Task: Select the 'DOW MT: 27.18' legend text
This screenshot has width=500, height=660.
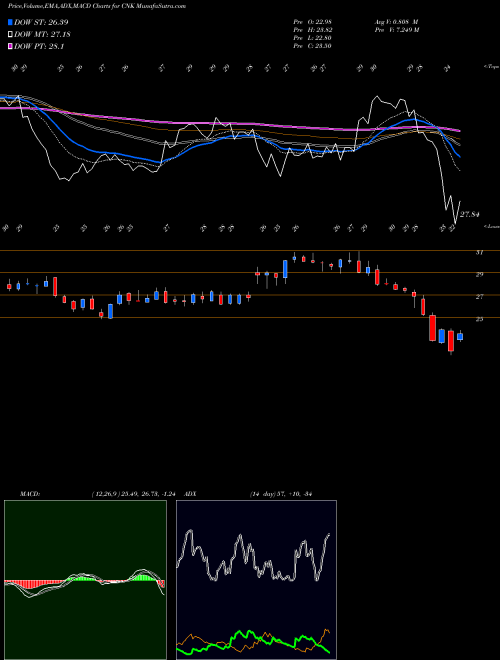Action: click(42, 35)
